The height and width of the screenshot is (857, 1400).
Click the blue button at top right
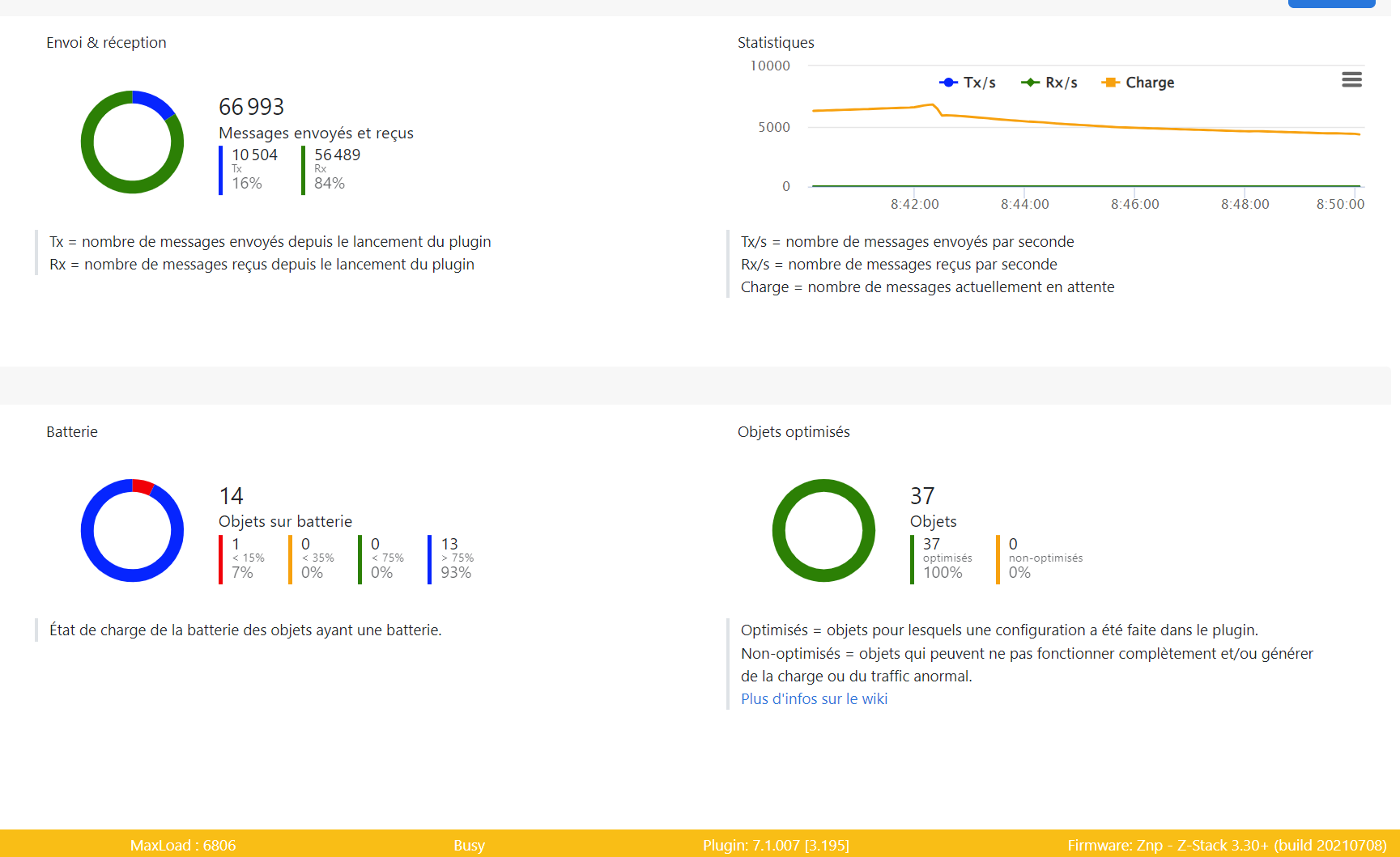click(x=1331, y=3)
